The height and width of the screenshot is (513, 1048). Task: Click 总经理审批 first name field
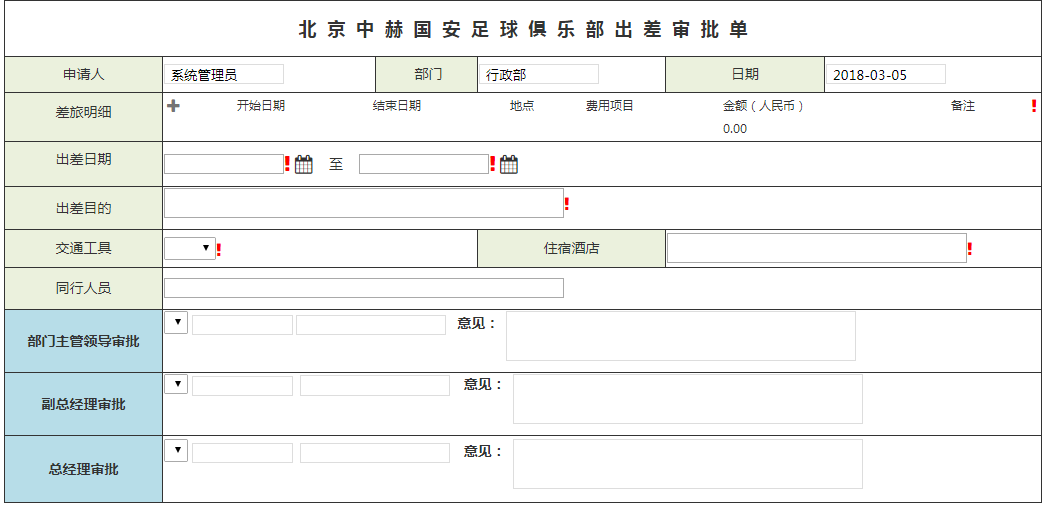pos(243,453)
